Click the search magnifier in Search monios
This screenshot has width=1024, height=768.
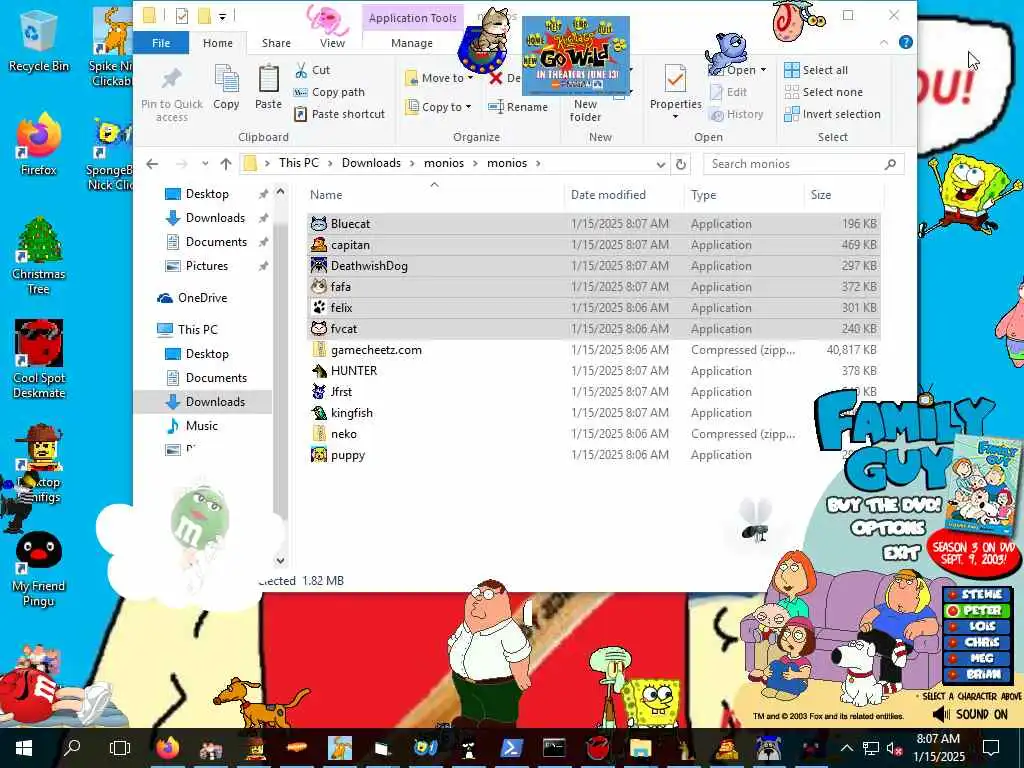click(x=890, y=164)
